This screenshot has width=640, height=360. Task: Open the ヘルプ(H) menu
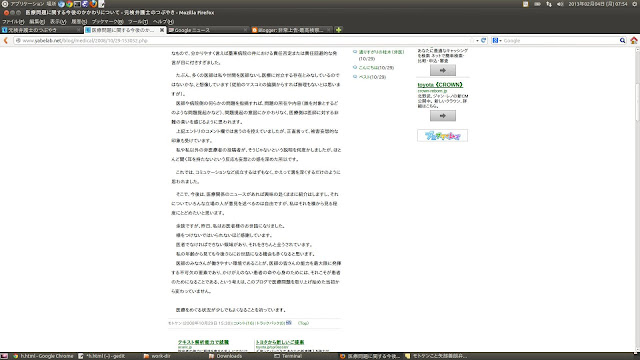coord(163,22)
